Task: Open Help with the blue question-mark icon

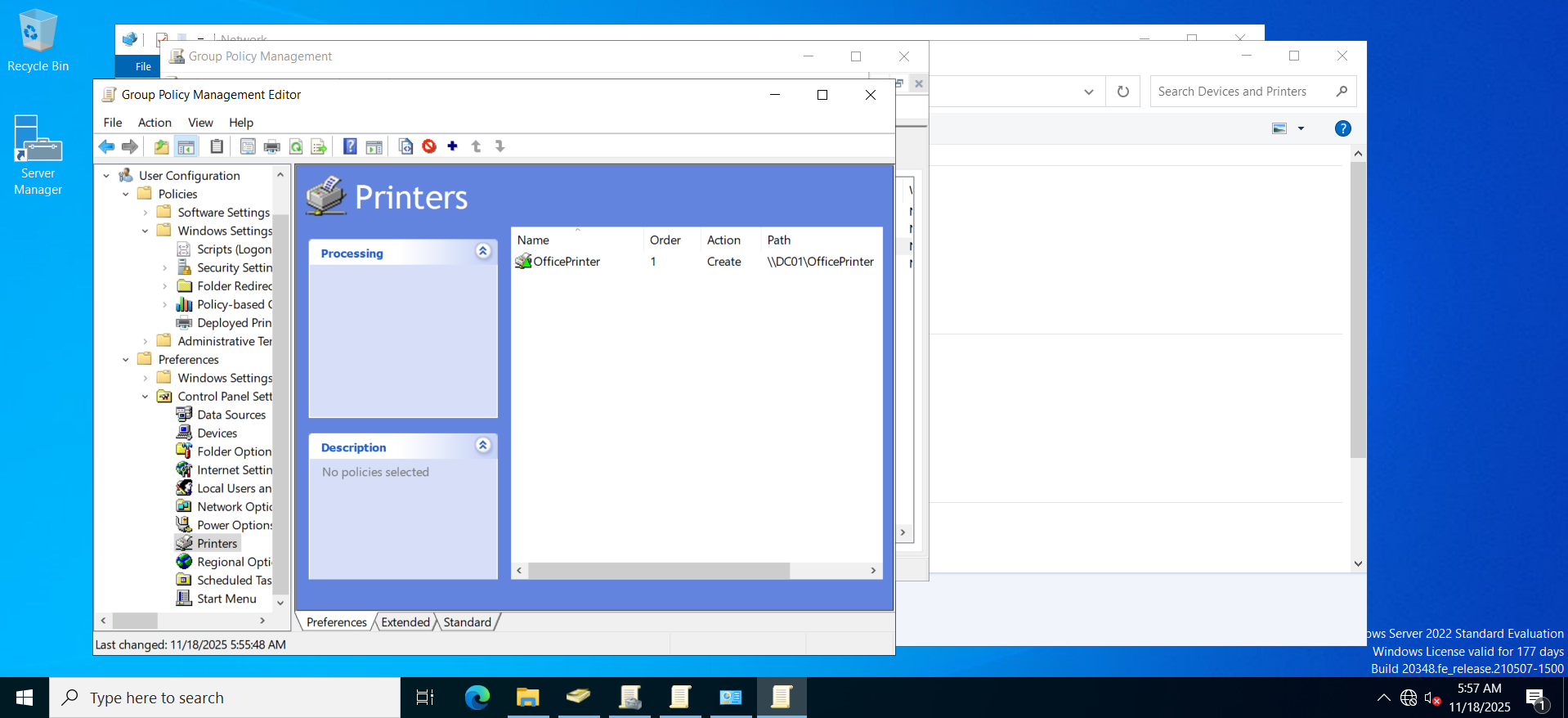Action: (350, 146)
